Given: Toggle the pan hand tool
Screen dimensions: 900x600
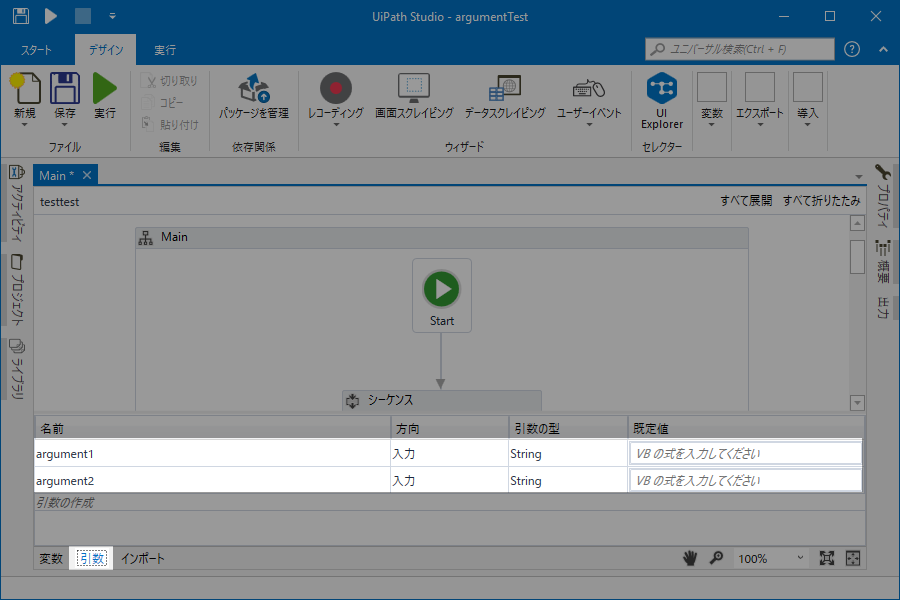Looking at the screenshot, I should click(690, 558).
